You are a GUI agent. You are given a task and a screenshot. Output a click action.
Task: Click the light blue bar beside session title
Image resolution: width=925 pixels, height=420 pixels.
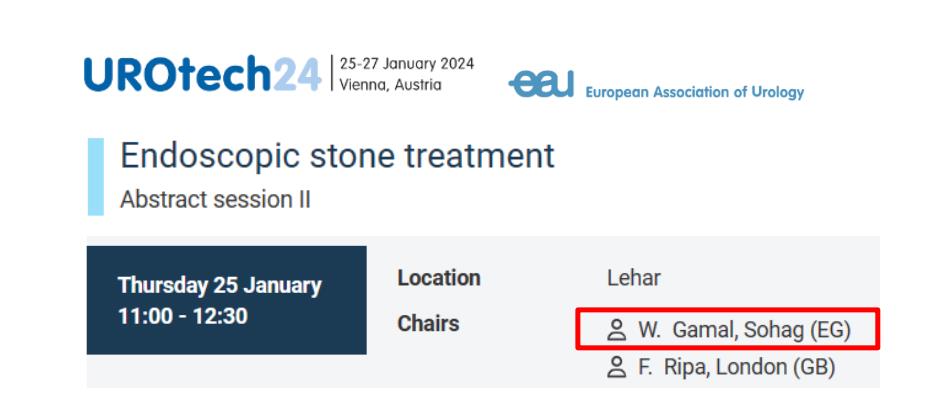tap(96, 177)
